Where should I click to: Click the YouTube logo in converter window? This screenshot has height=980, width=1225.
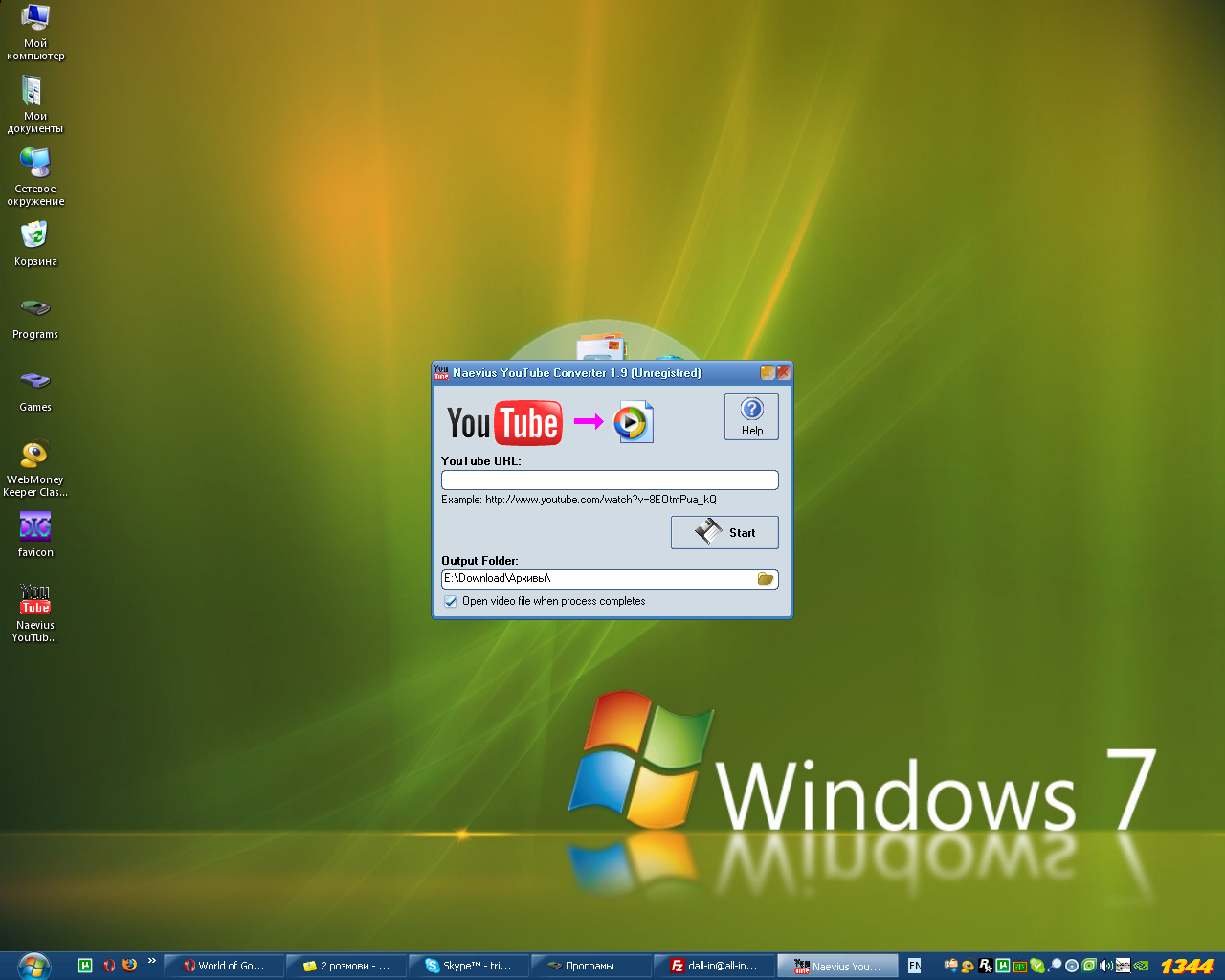pos(504,423)
